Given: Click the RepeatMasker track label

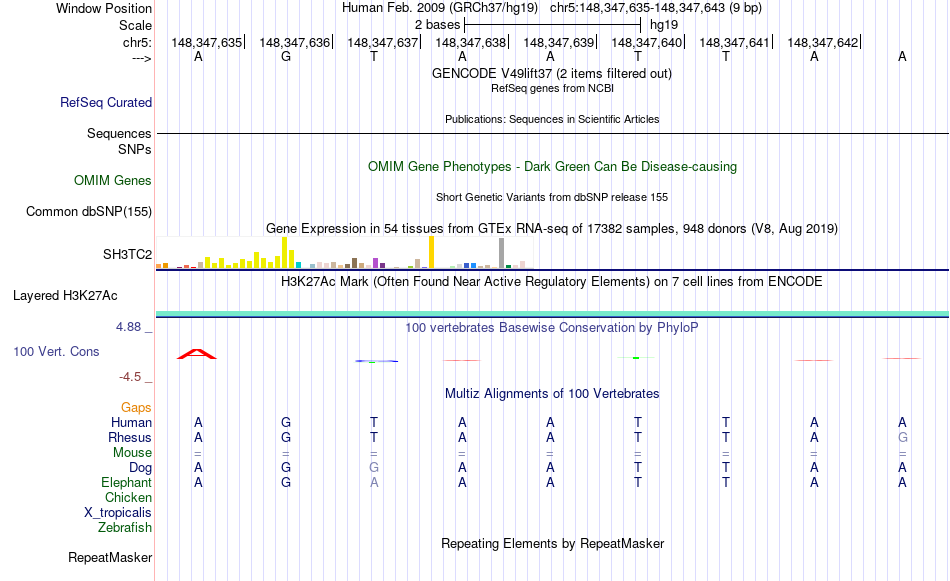Looking at the screenshot, I should (x=110, y=557).
